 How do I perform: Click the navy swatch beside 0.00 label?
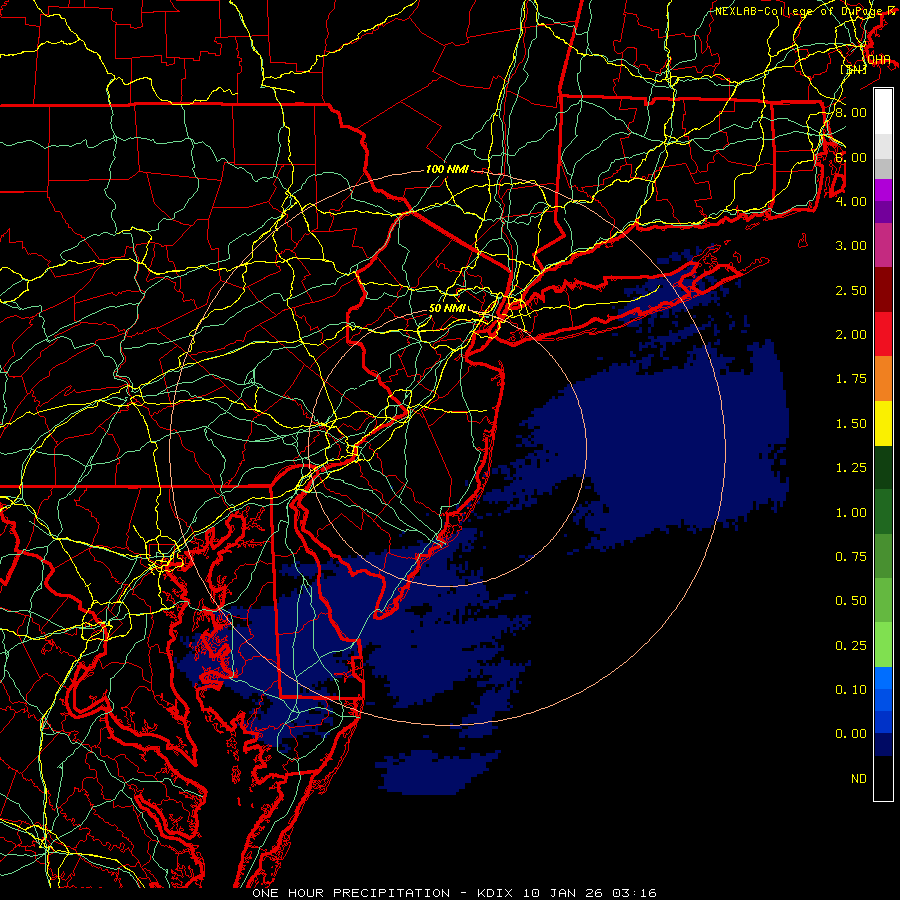[x=883, y=744]
